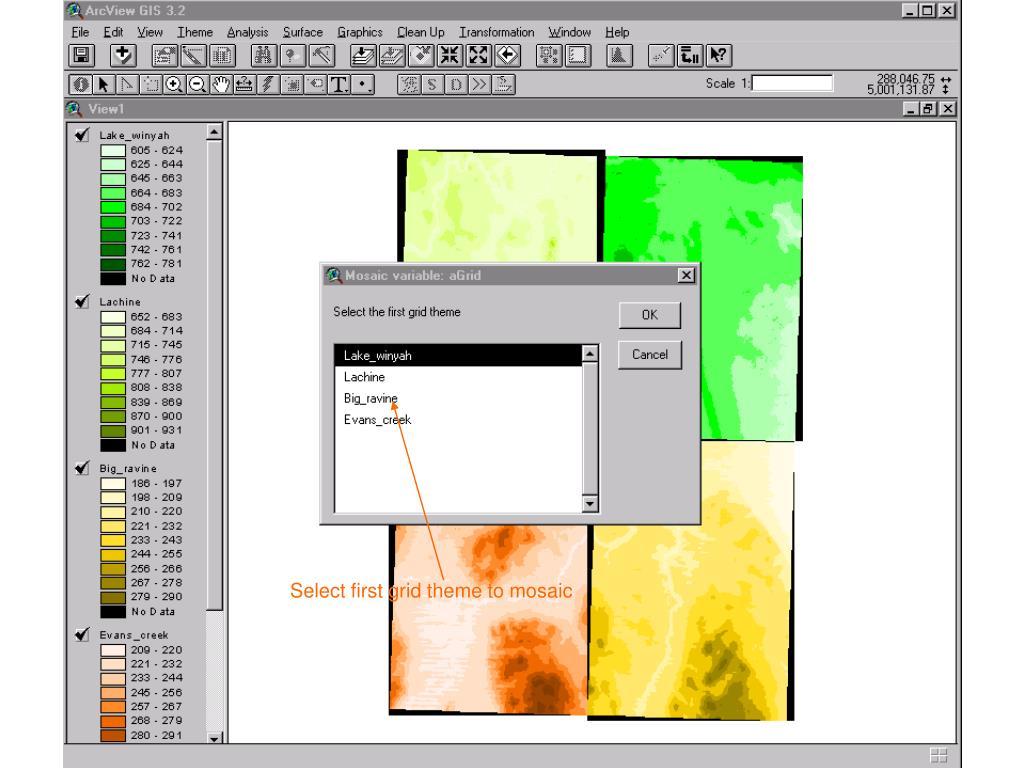Select the Label tag tool

[315, 84]
